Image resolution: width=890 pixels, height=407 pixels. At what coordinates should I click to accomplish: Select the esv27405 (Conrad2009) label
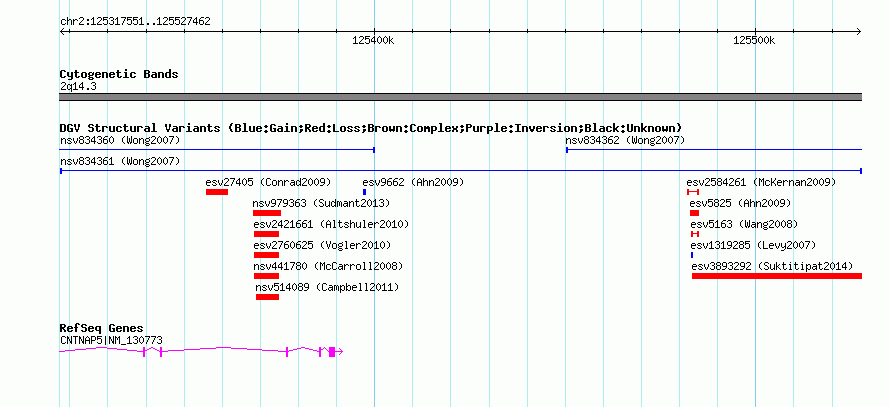(268, 182)
